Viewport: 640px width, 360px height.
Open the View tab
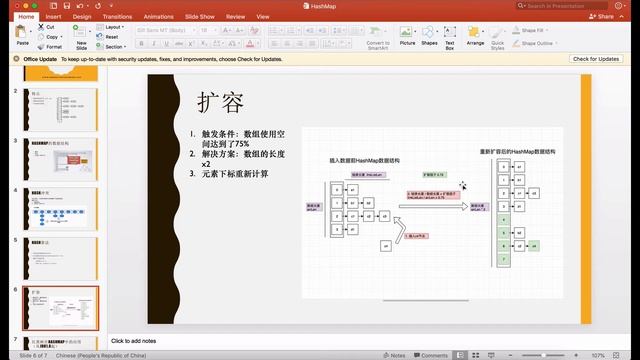[x=262, y=17]
